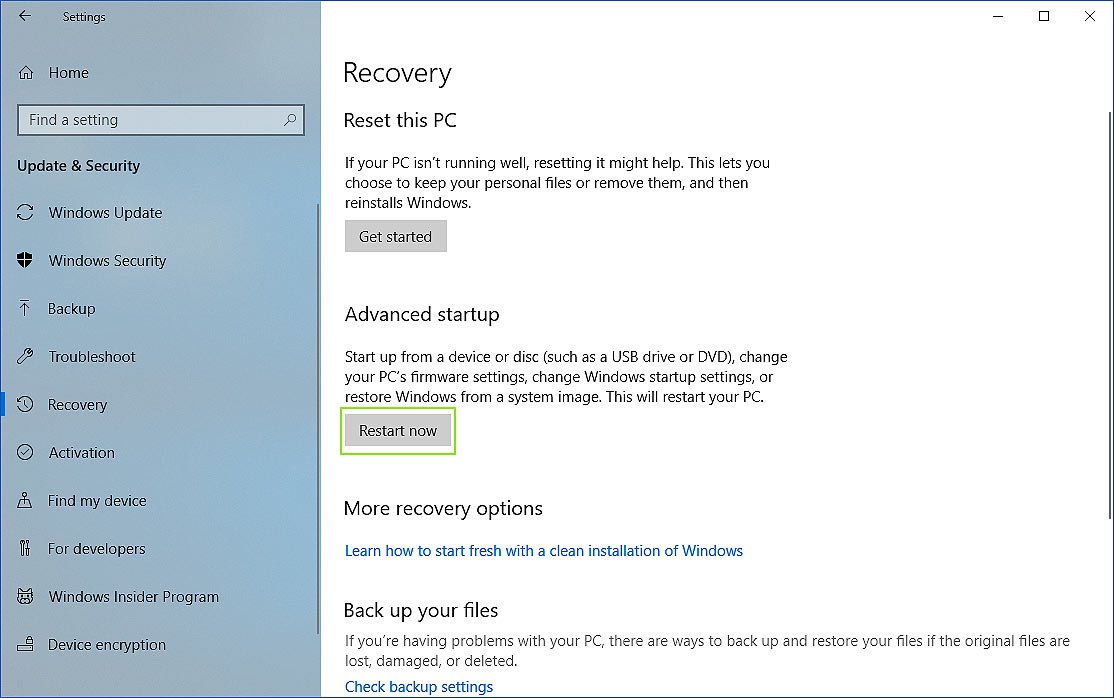Click the Update & Security sidebar heading
1114x698 pixels.
point(78,166)
